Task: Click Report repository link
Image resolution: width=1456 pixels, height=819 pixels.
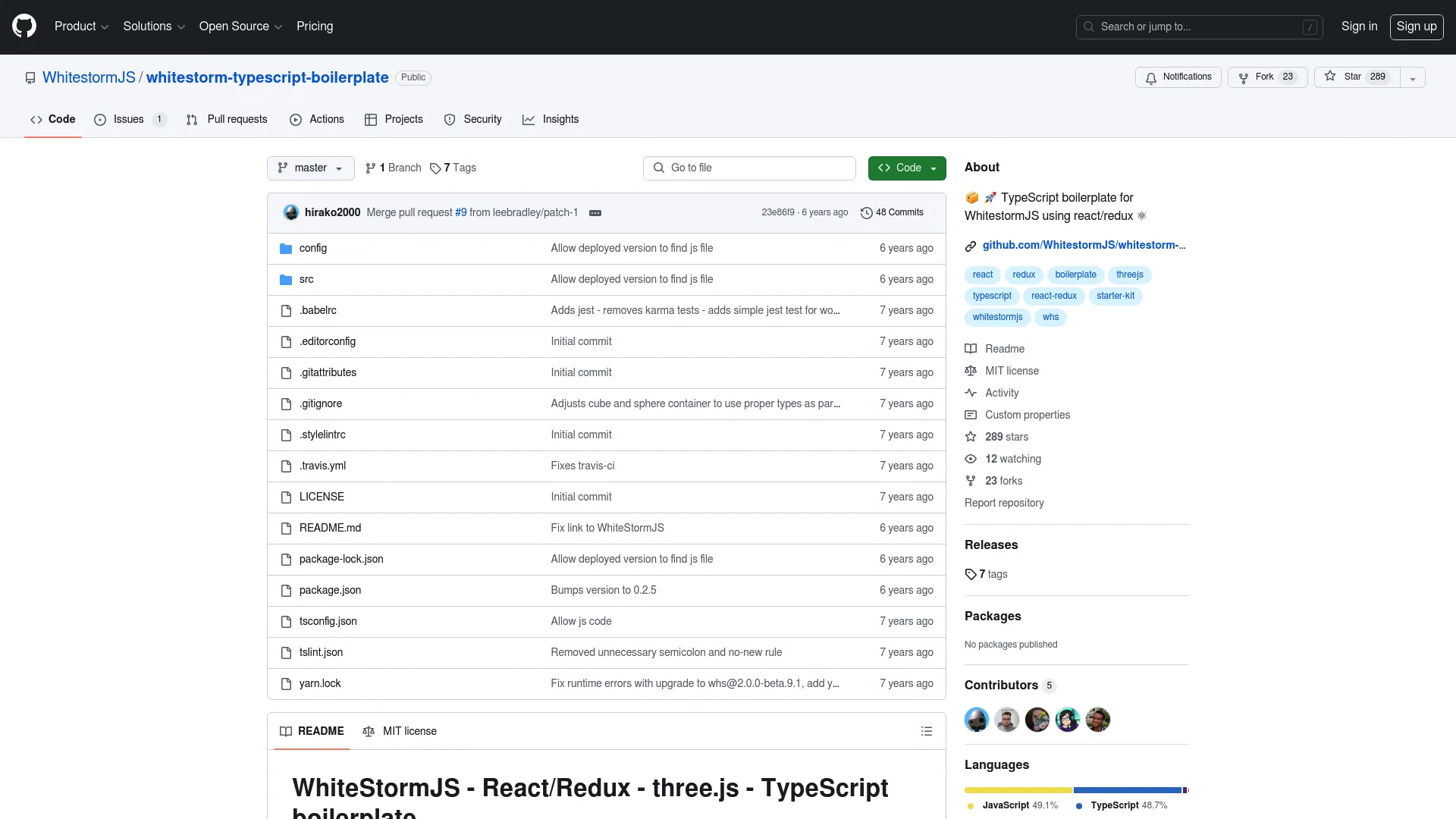Action: point(1004,504)
